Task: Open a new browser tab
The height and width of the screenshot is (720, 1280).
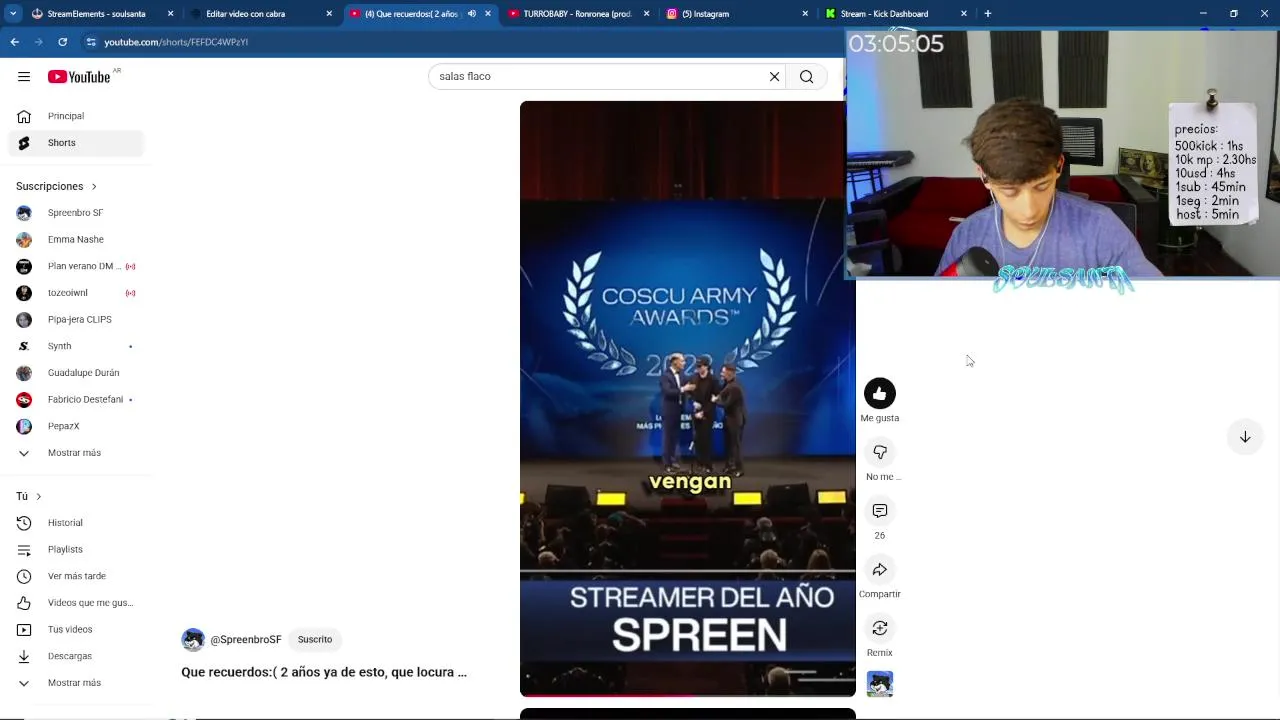Action: coord(988,14)
